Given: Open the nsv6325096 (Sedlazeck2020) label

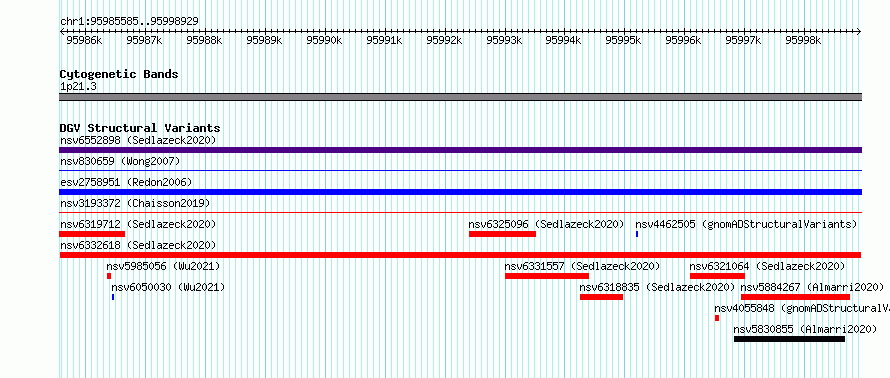Looking at the screenshot, I should (x=546, y=224).
